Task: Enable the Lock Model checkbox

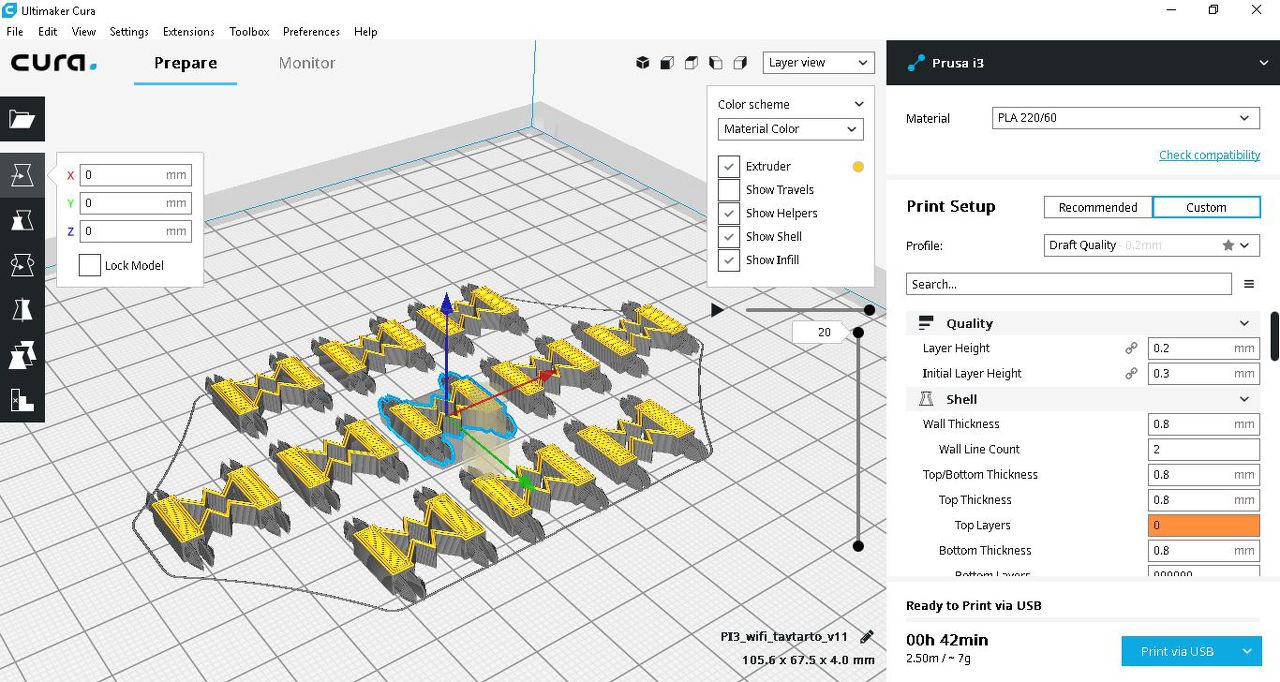Action: (89, 266)
